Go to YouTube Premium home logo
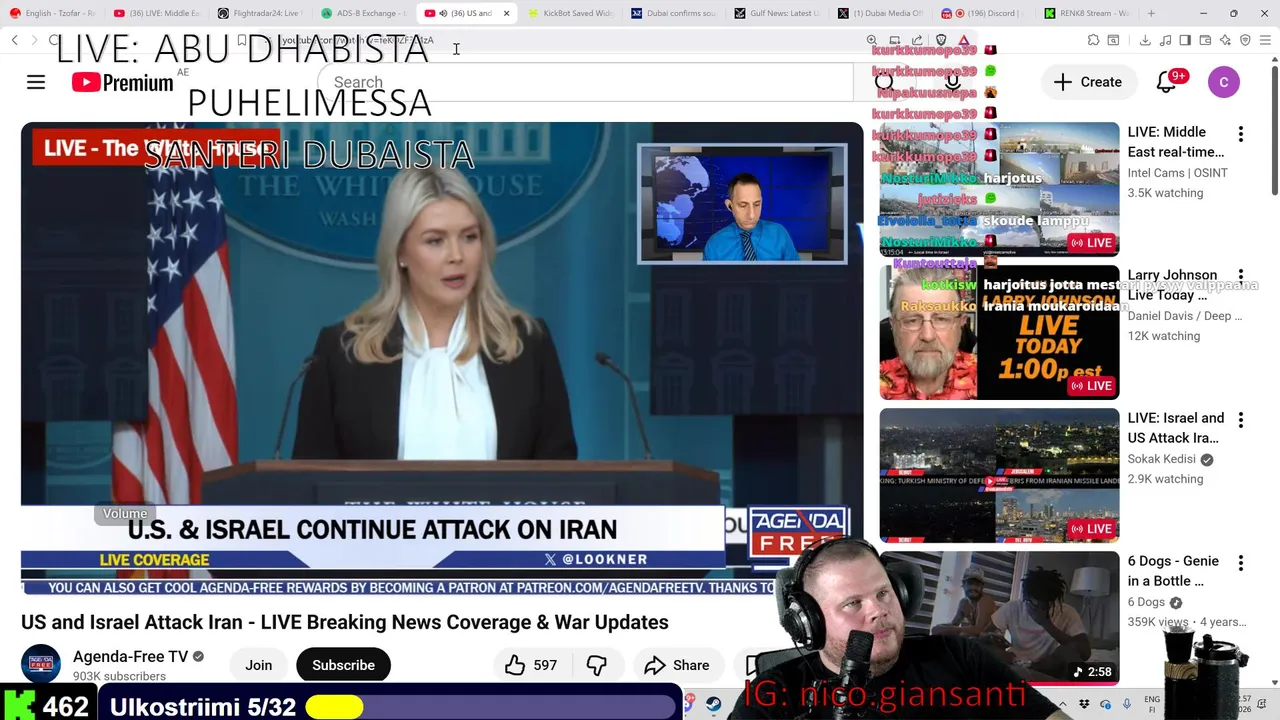1280x720 pixels. pos(123,82)
